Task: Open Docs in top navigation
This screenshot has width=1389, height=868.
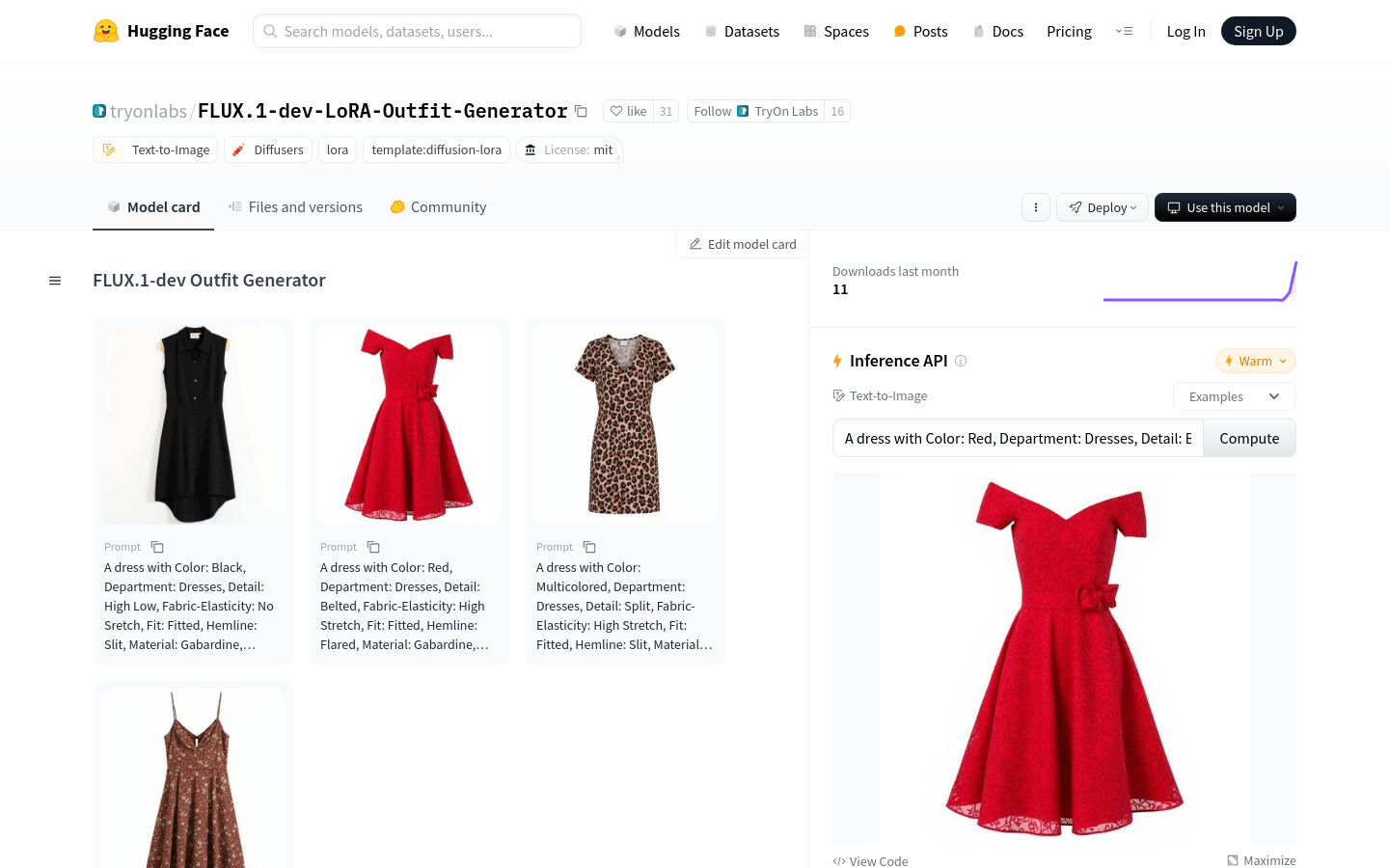Action: pos(997,31)
